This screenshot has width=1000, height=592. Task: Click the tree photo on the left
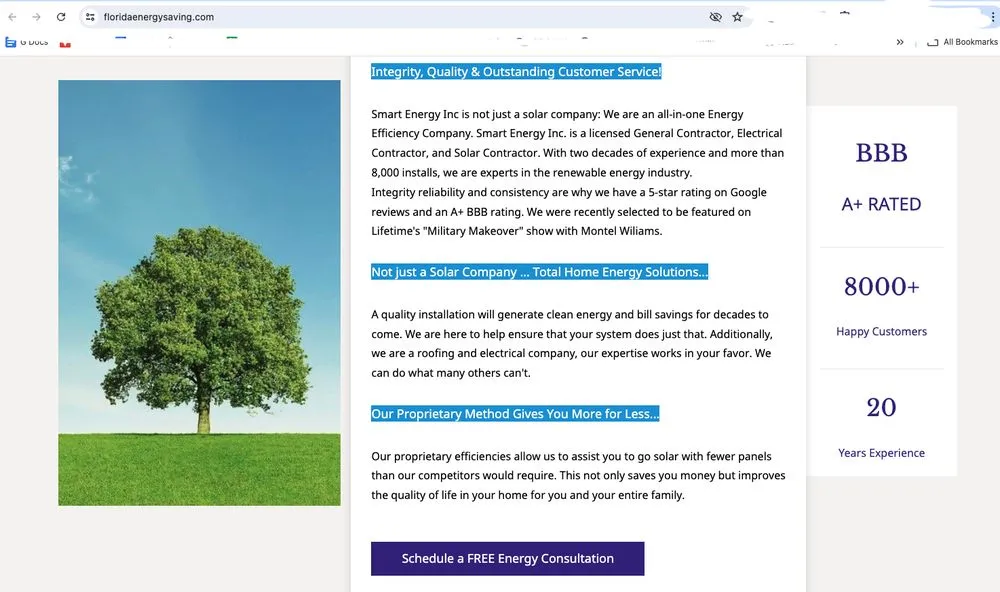click(199, 294)
